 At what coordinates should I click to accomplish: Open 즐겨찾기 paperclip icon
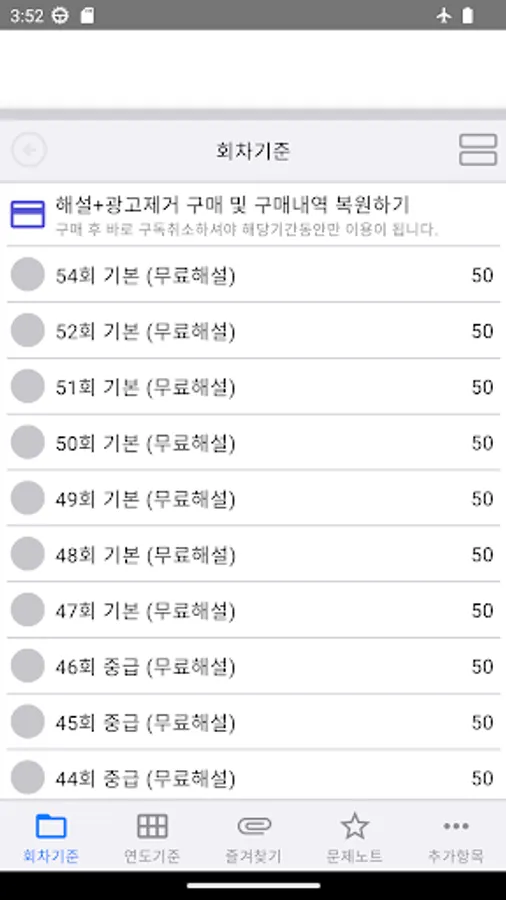point(254,827)
